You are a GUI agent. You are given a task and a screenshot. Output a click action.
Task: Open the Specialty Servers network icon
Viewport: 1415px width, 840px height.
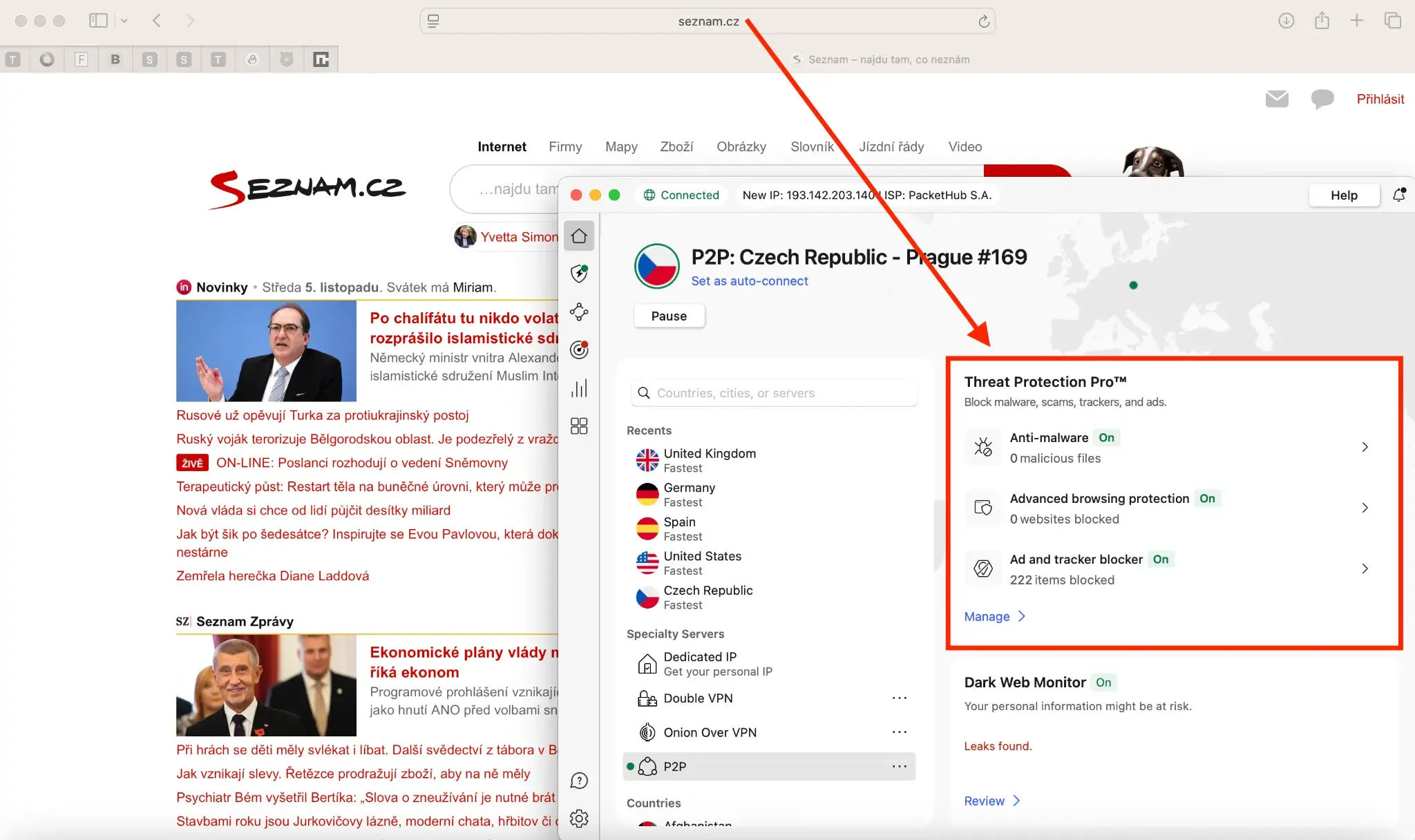coord(579,312)
